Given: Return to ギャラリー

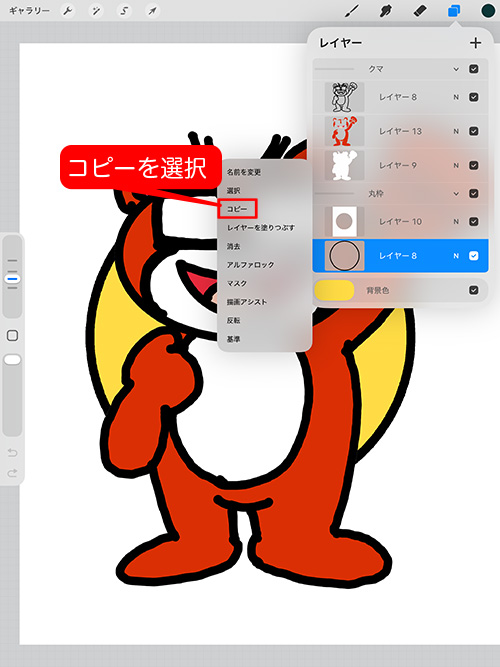Looking at the screenshot, I should pyautogui.click(x=29, y=11).
